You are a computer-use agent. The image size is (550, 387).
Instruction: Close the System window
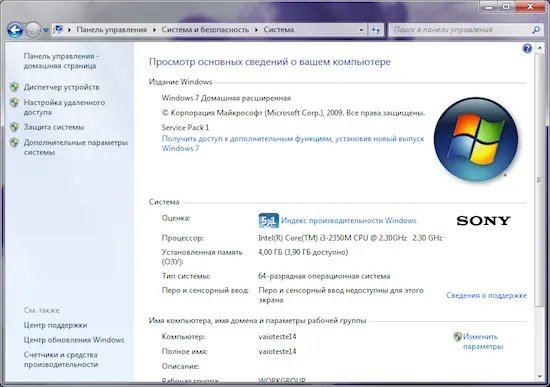click(530, 6)
